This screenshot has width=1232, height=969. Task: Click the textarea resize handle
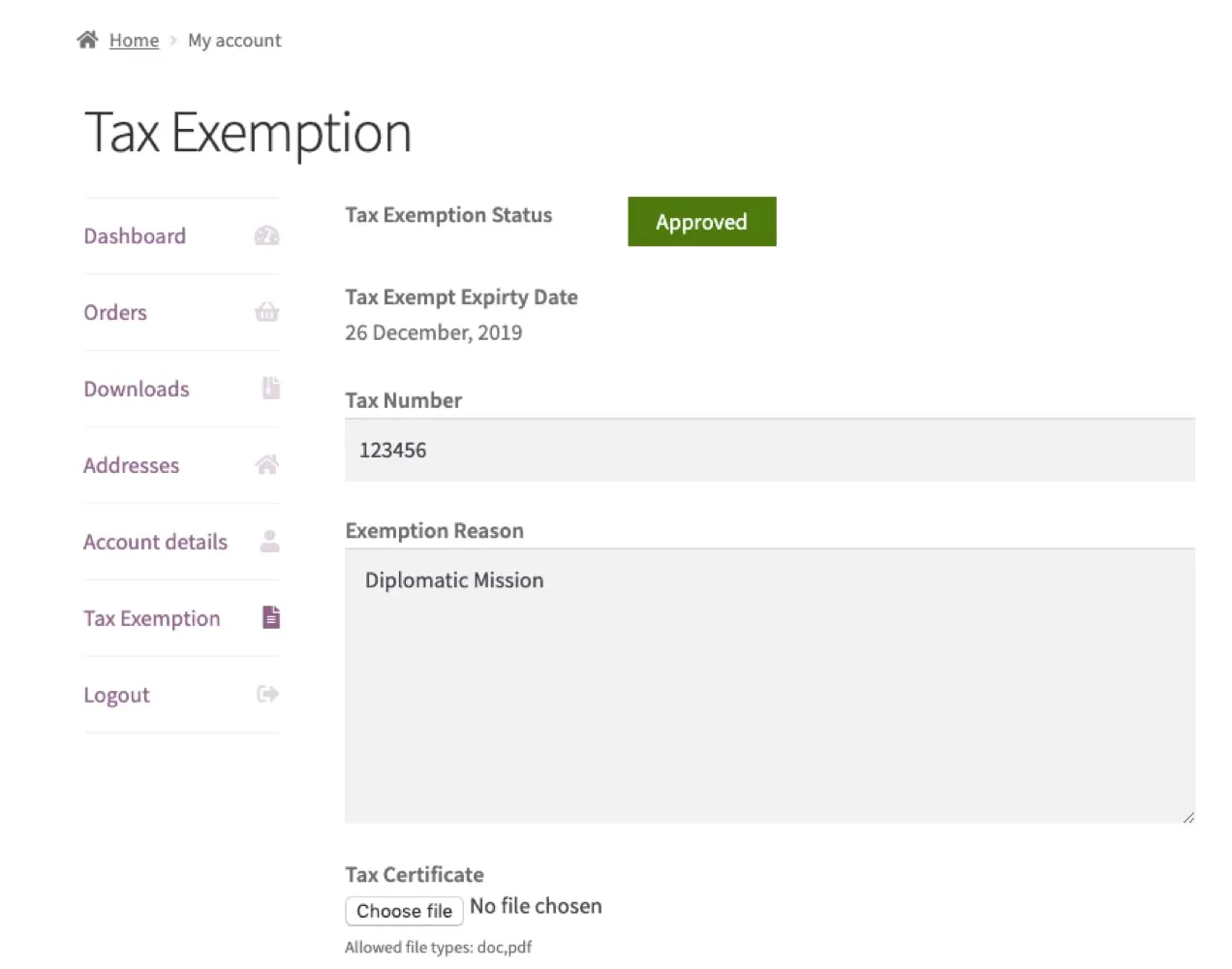tap(1188, 817)
